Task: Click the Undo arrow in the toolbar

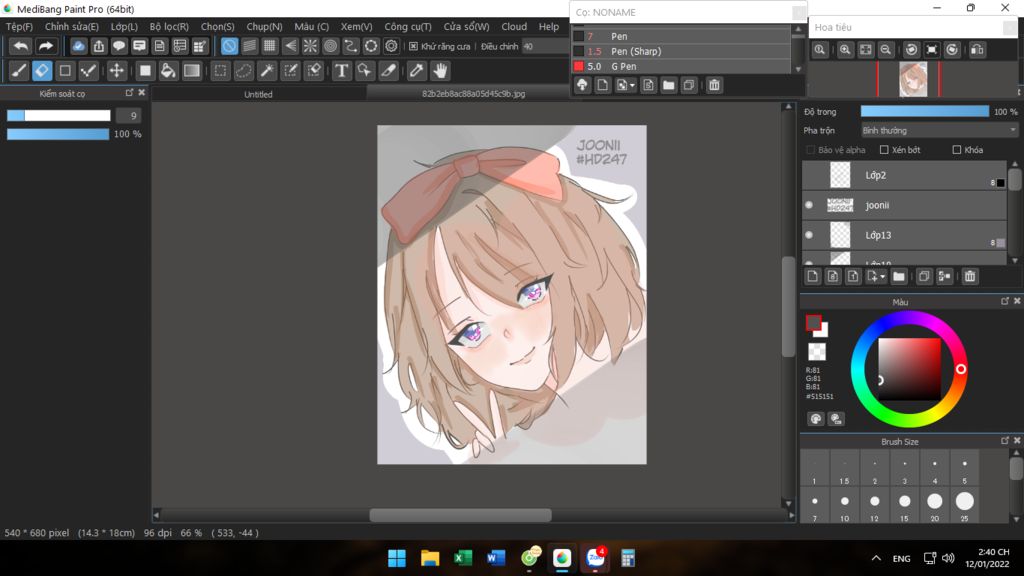Action: pyautogui.click(x=21, y=46)
